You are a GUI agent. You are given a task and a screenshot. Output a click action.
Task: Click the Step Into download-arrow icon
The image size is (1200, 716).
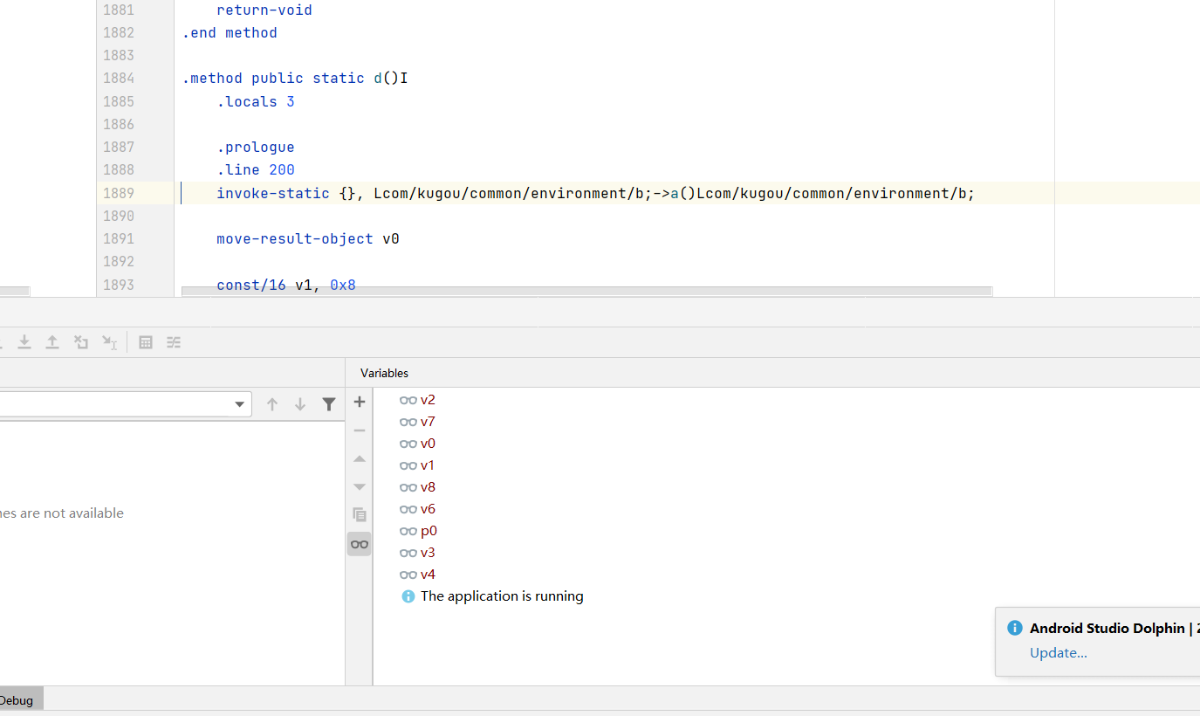pyautogui.click(x=24, y=342)
